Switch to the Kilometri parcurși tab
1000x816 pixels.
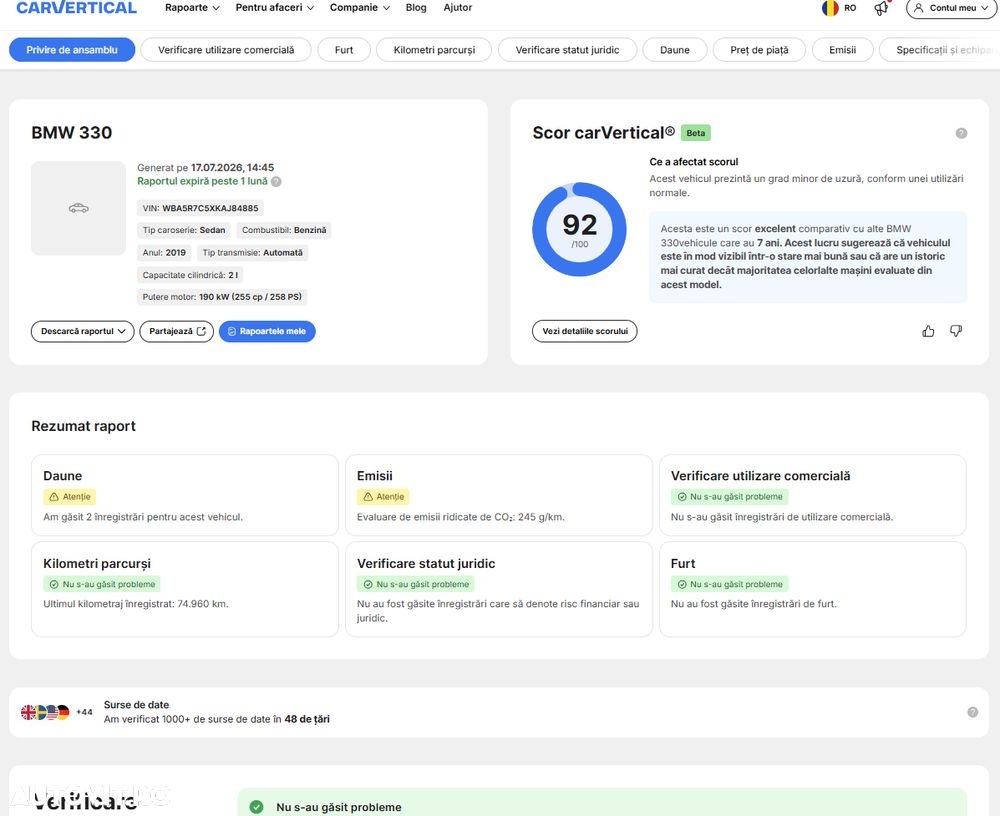point(434,50)
